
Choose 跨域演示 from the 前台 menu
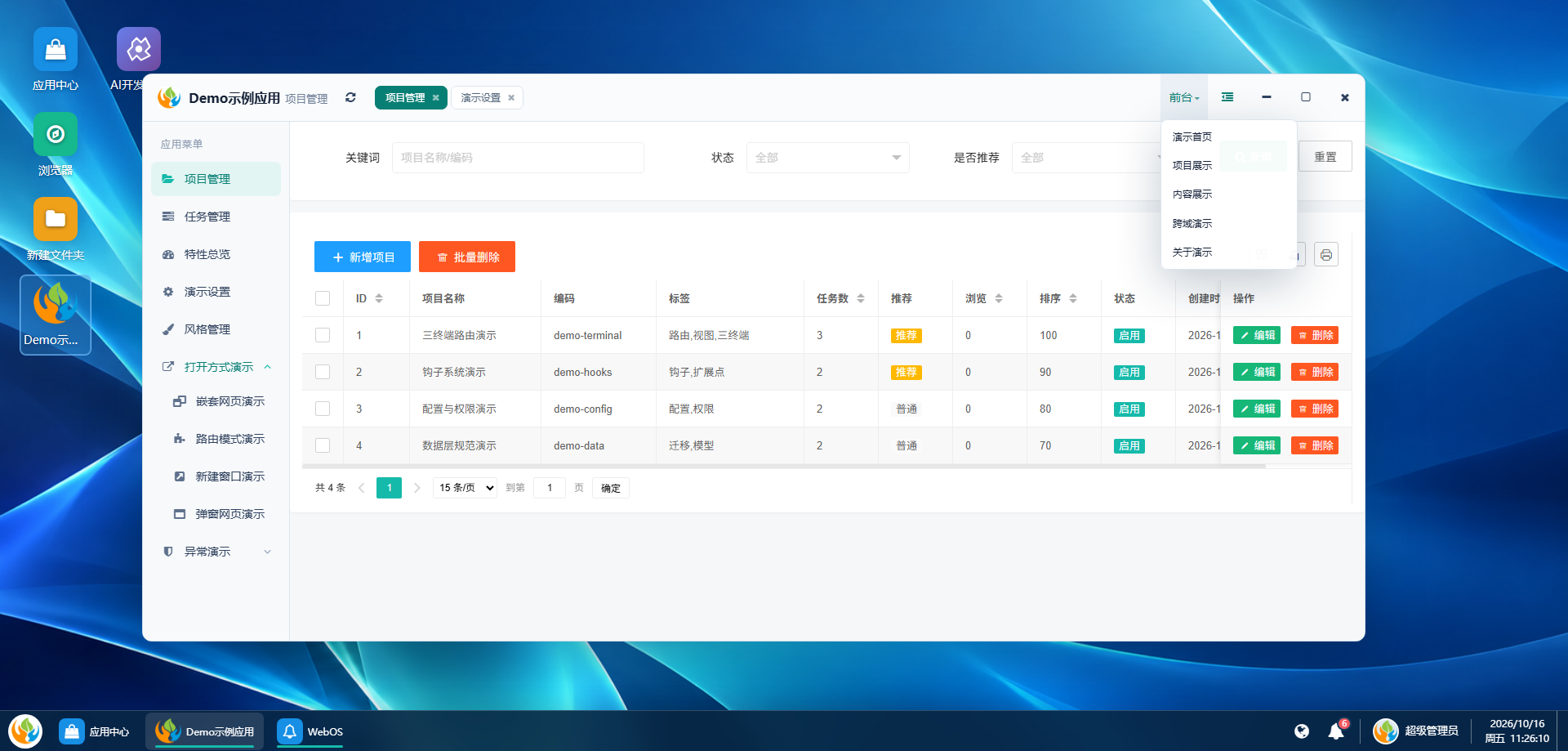pyautogui.click(x=1192, y=224)
